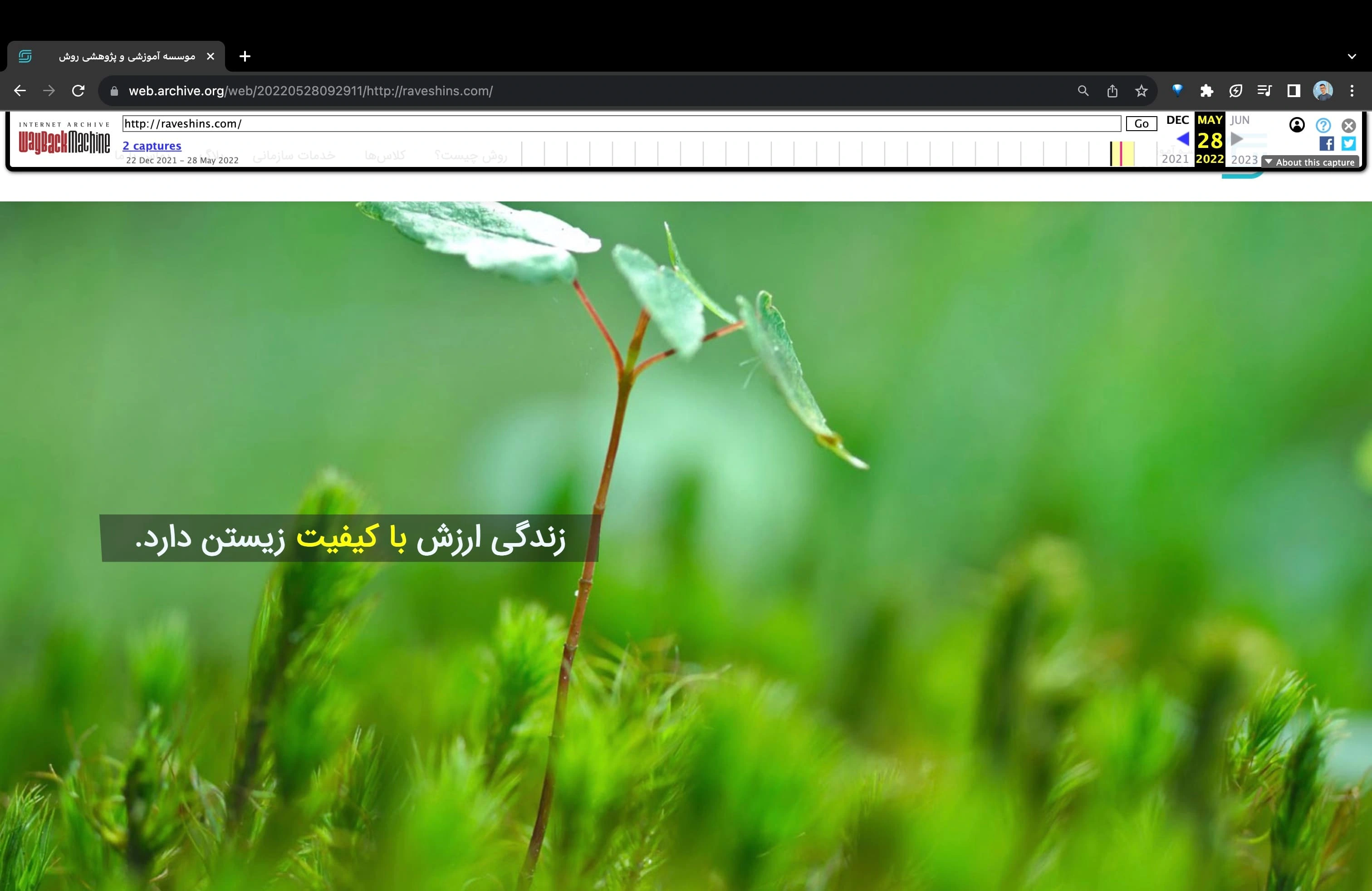The height and width of the screenshot is (891, 1372).
Task: Select the 2021 year label
Action: (1175, 159)
